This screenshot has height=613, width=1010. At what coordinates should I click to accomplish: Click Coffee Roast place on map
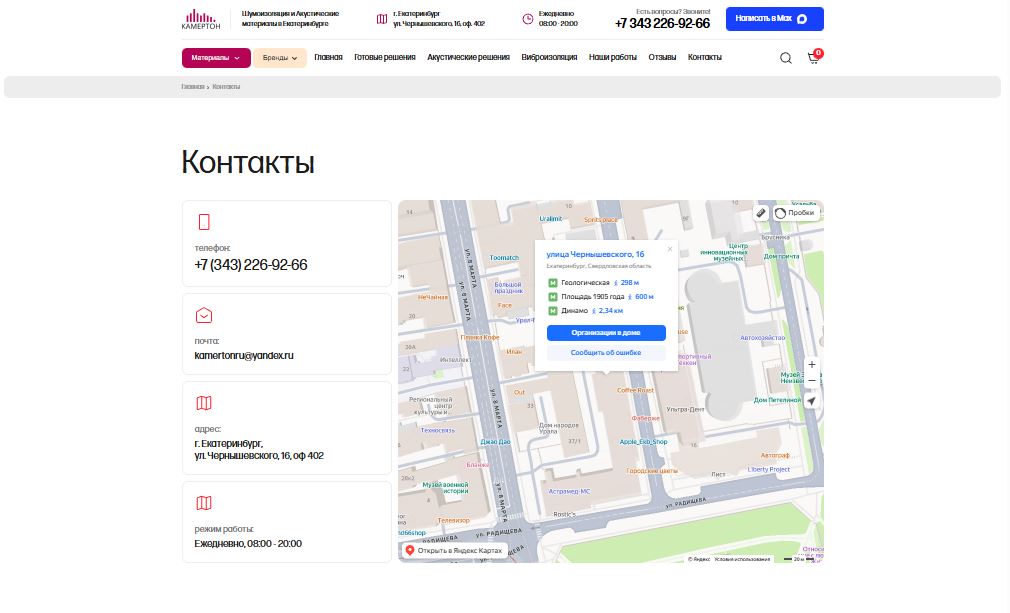tap(635, 390)
